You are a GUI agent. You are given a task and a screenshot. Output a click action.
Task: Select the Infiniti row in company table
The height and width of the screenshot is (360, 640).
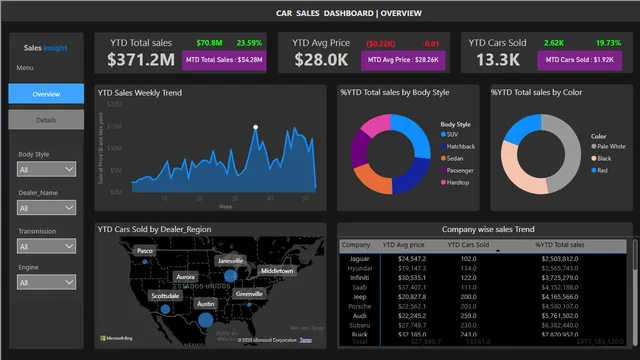click(483, 278)
